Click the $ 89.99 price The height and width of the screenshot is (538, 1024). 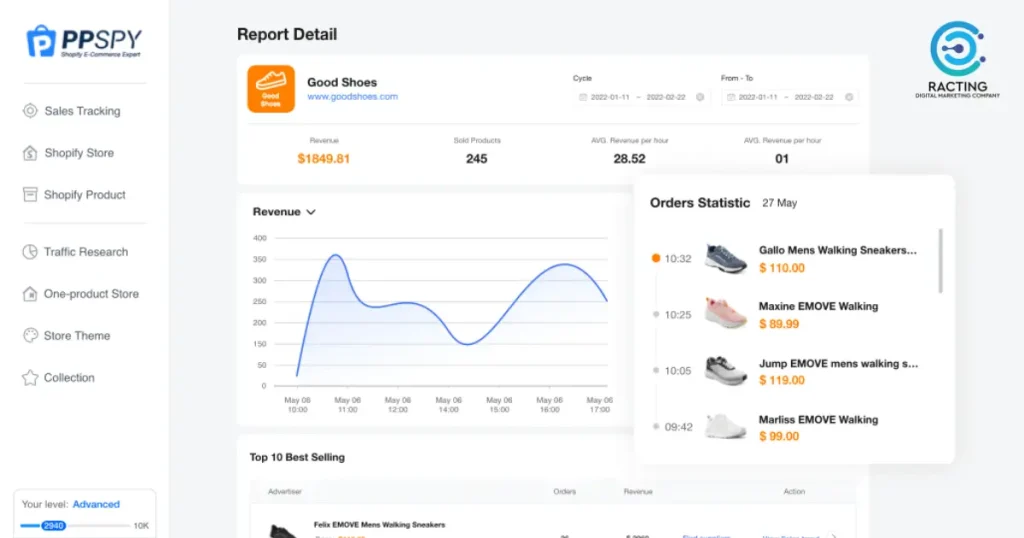tap(778, 324)
